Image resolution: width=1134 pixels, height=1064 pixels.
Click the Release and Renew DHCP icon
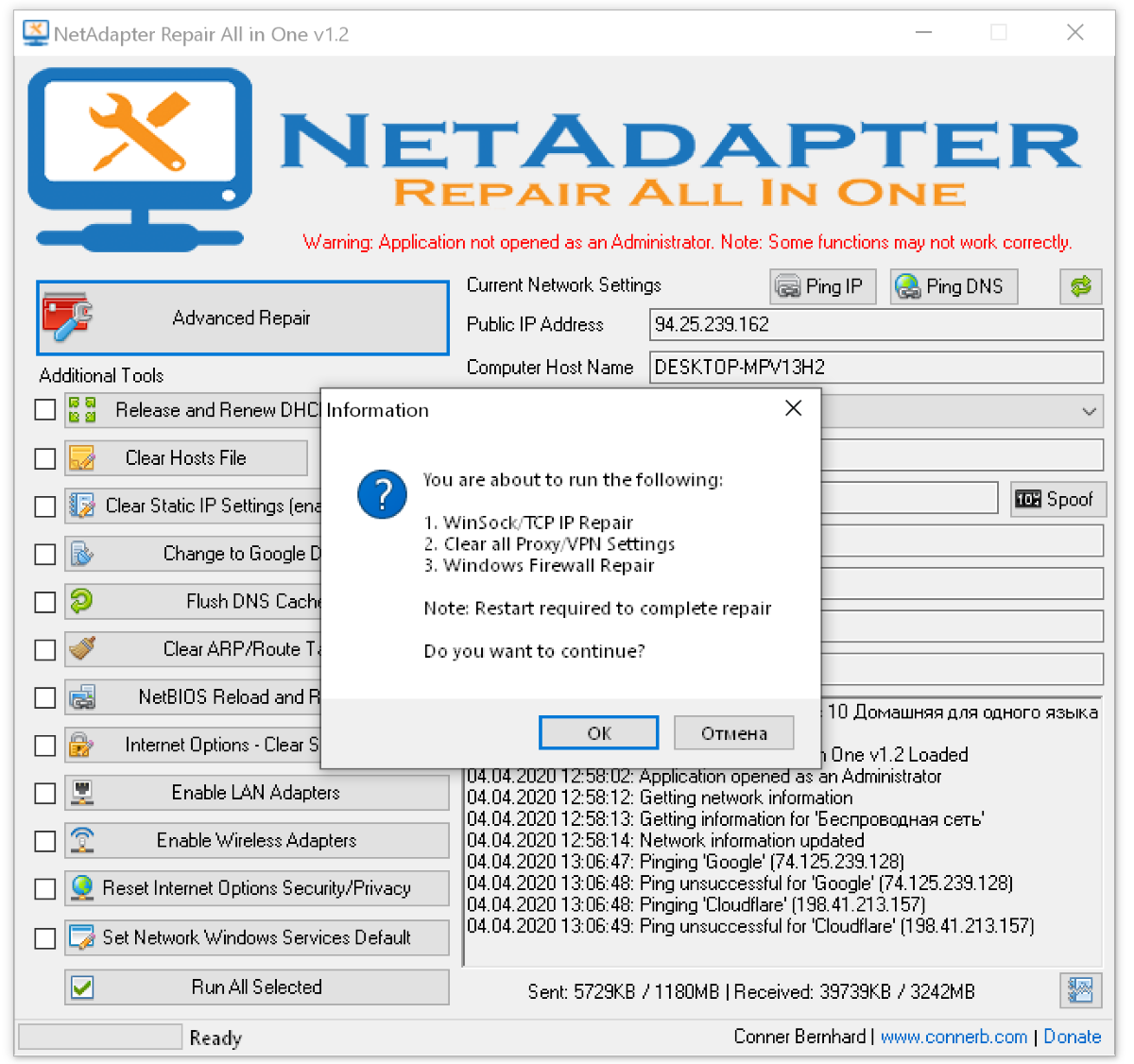click(82, 410)
